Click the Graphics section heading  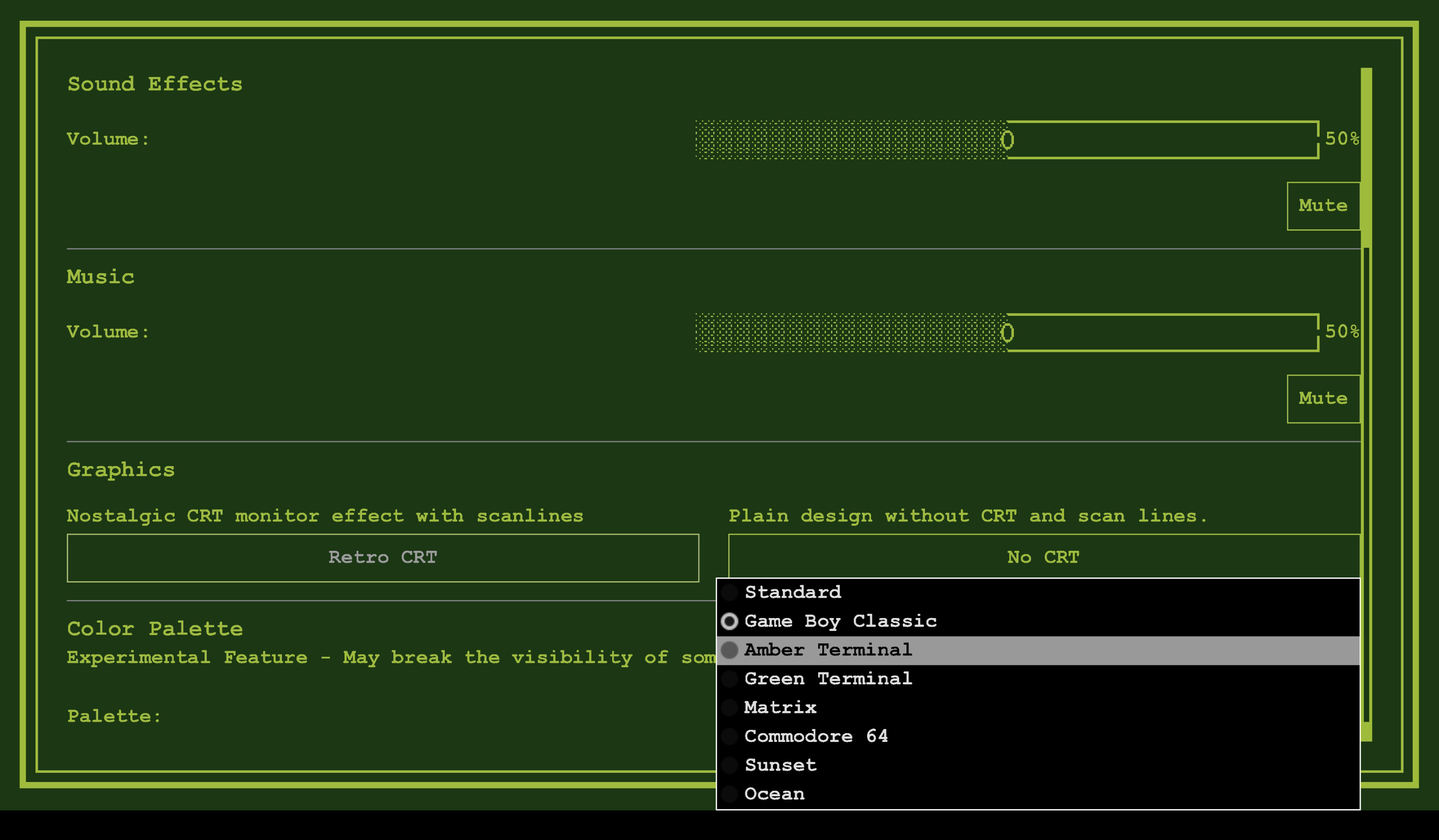(x=121, y=469)
